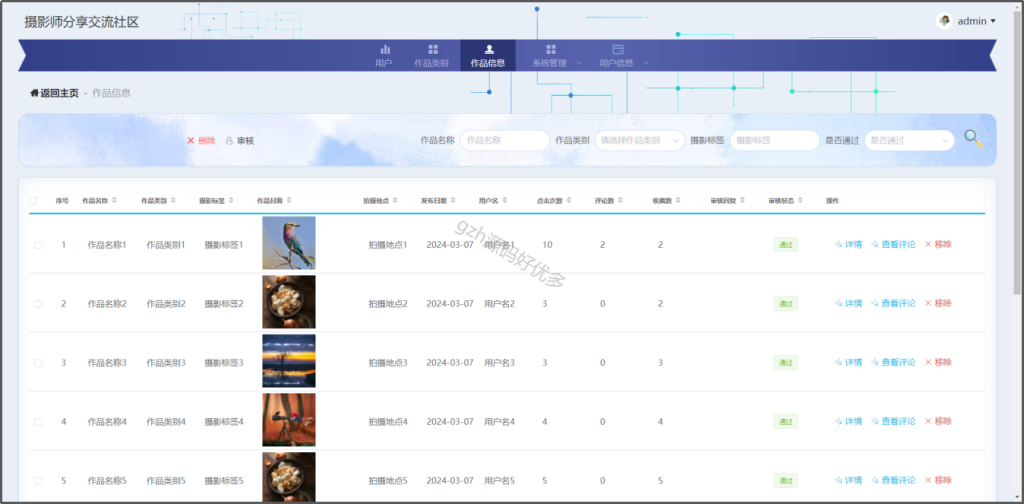
Task: Click the 作品信息 breadcrumb text
Action: point(112,93)
